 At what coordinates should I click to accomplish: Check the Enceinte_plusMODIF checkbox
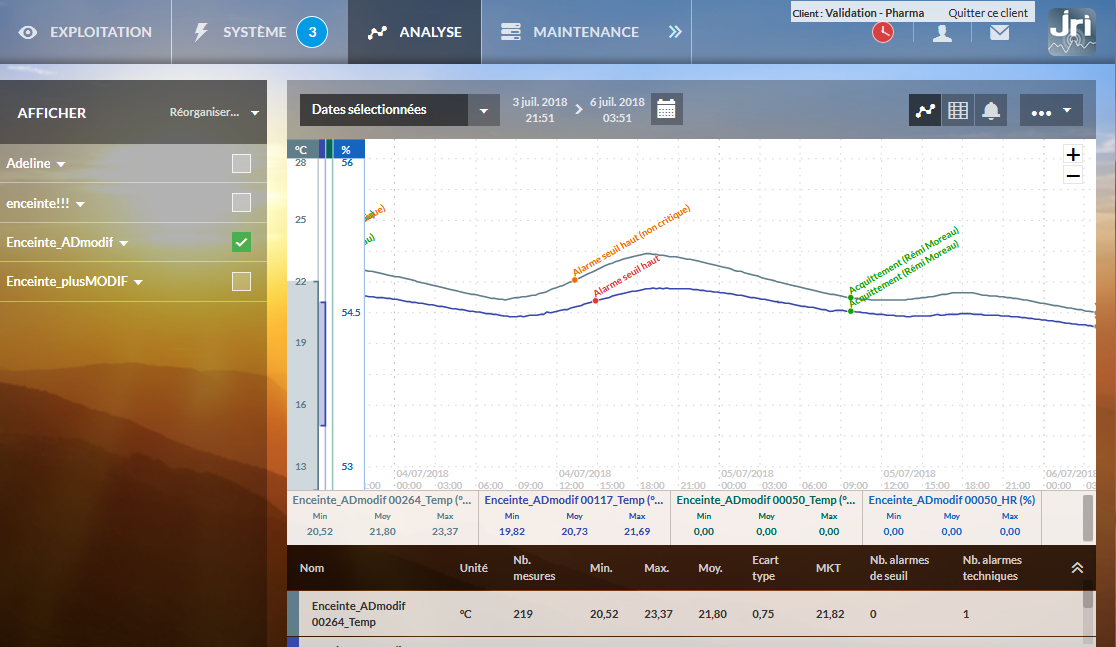point(241,281)
